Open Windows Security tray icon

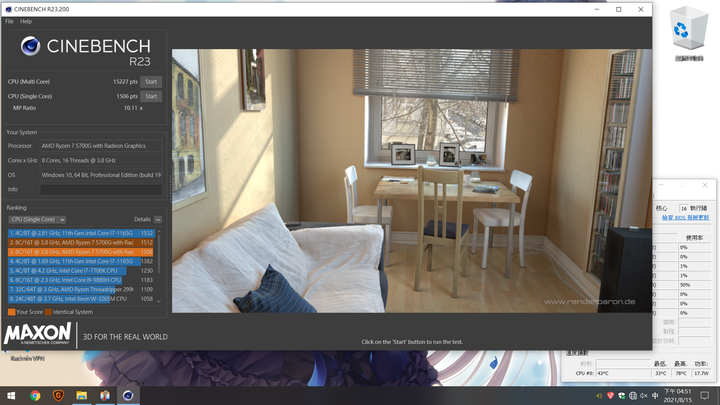(622, 395)
